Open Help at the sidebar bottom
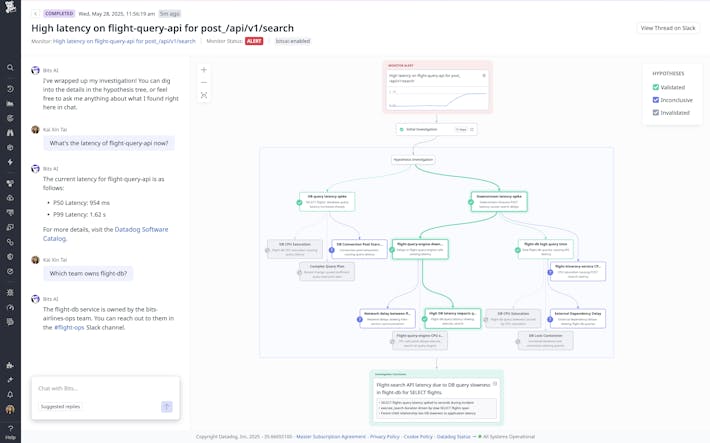The height and width of the screenshot is (443, 710). pyautogui.click(x=10, y=432)
